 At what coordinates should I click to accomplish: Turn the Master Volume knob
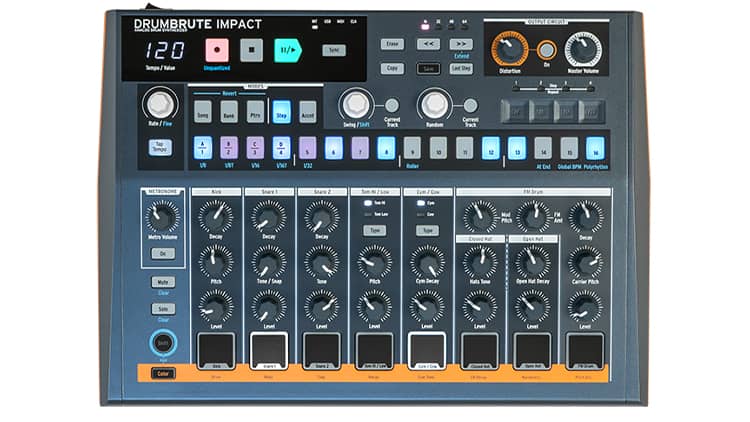[x=583, y=50]
